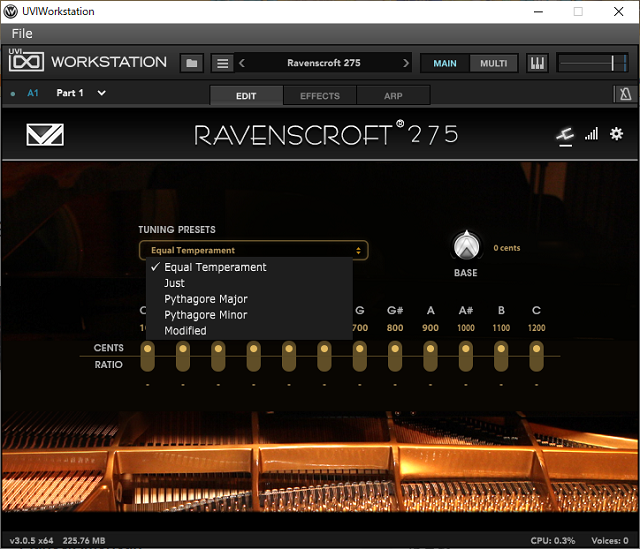The width and height of the screenshot is (640, 549).
Task: Choose Modified tuning preset
Action: point(249,331)
